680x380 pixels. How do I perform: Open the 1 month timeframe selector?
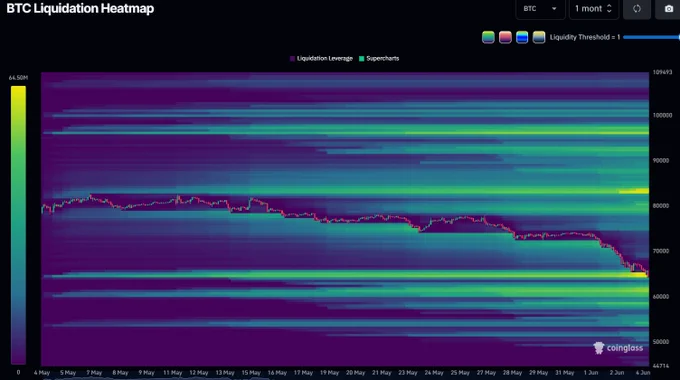(x=593, y=9)
